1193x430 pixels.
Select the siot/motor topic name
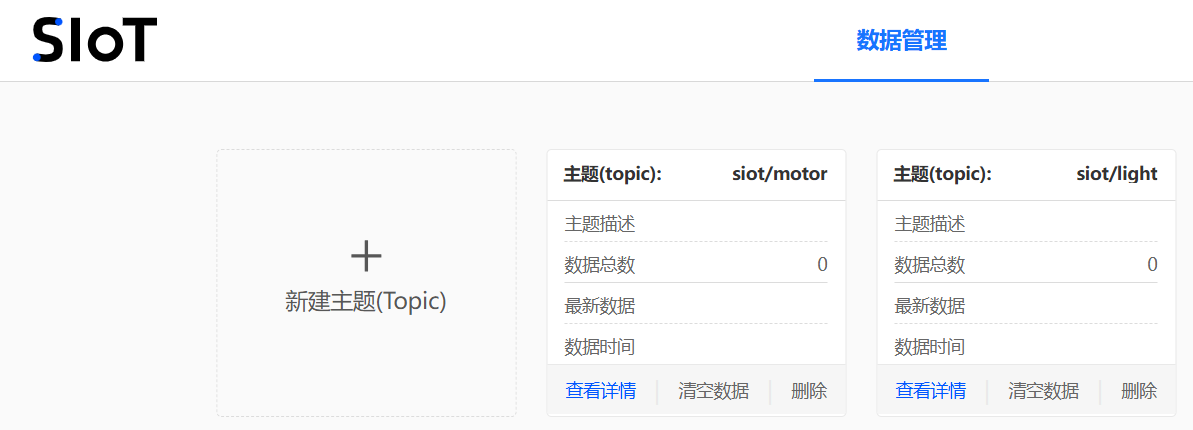tap(780, 174)
